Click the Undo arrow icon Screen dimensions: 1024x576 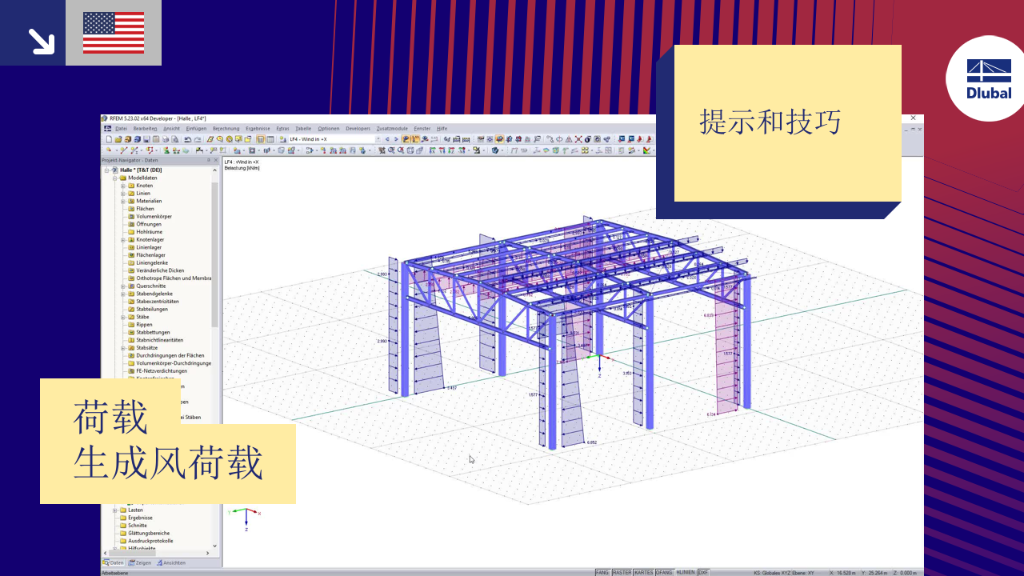click(187, 139)
